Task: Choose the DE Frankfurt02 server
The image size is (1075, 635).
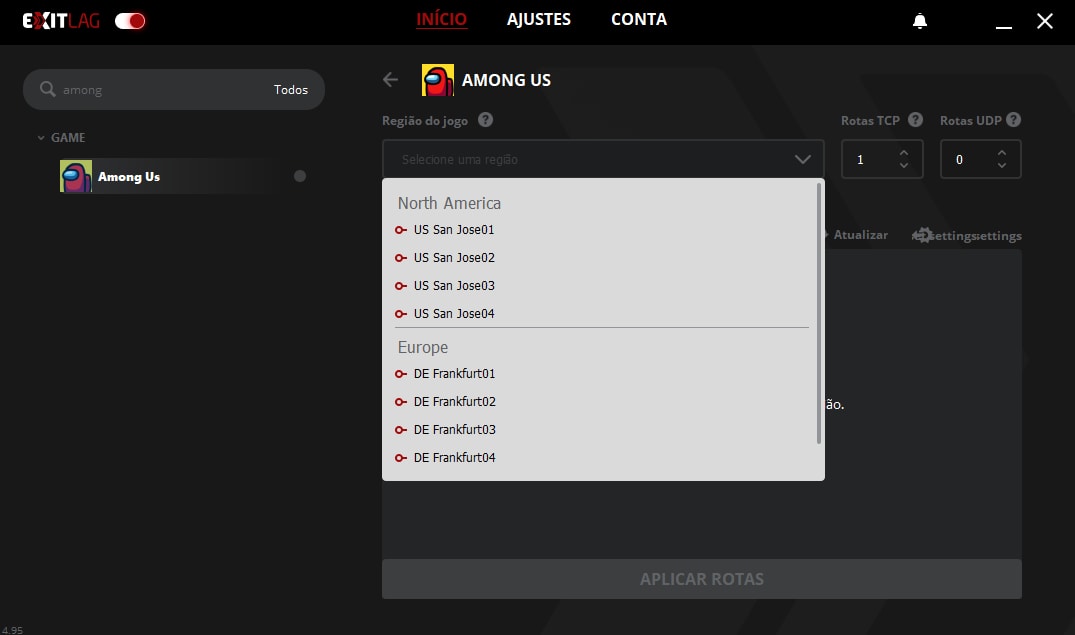Action: click(454, 402)
